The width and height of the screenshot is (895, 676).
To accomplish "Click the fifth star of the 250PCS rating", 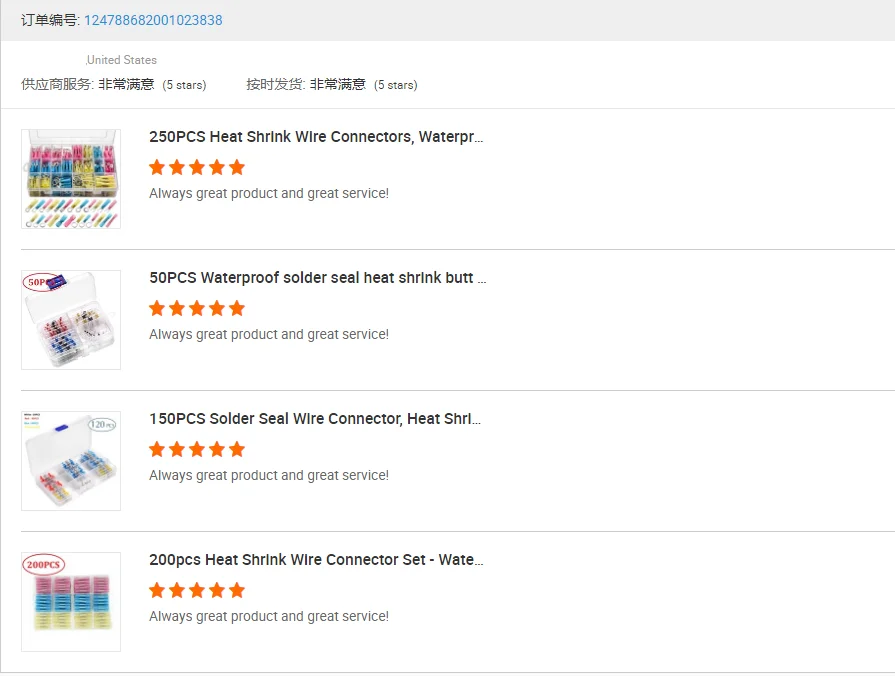I will 237,167.
